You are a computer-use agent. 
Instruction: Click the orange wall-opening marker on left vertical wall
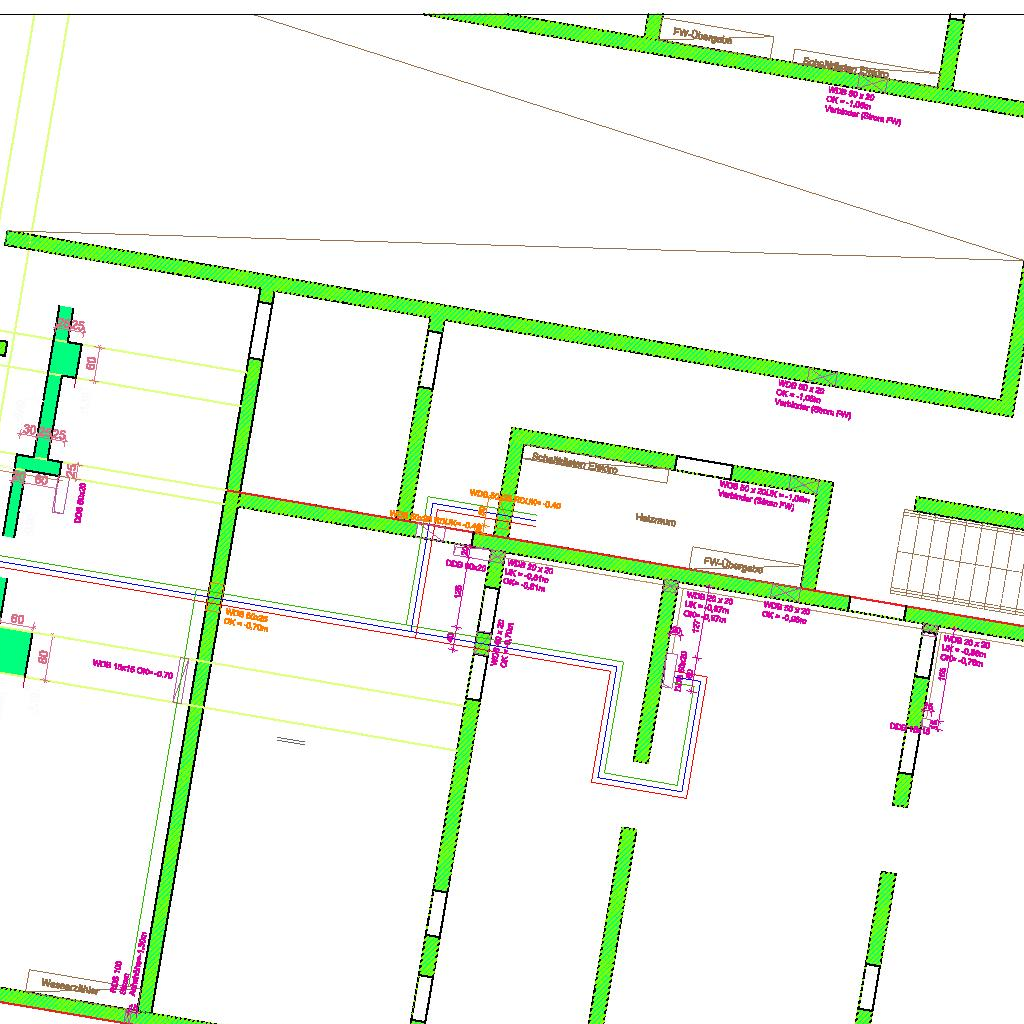tap(214, 597)
